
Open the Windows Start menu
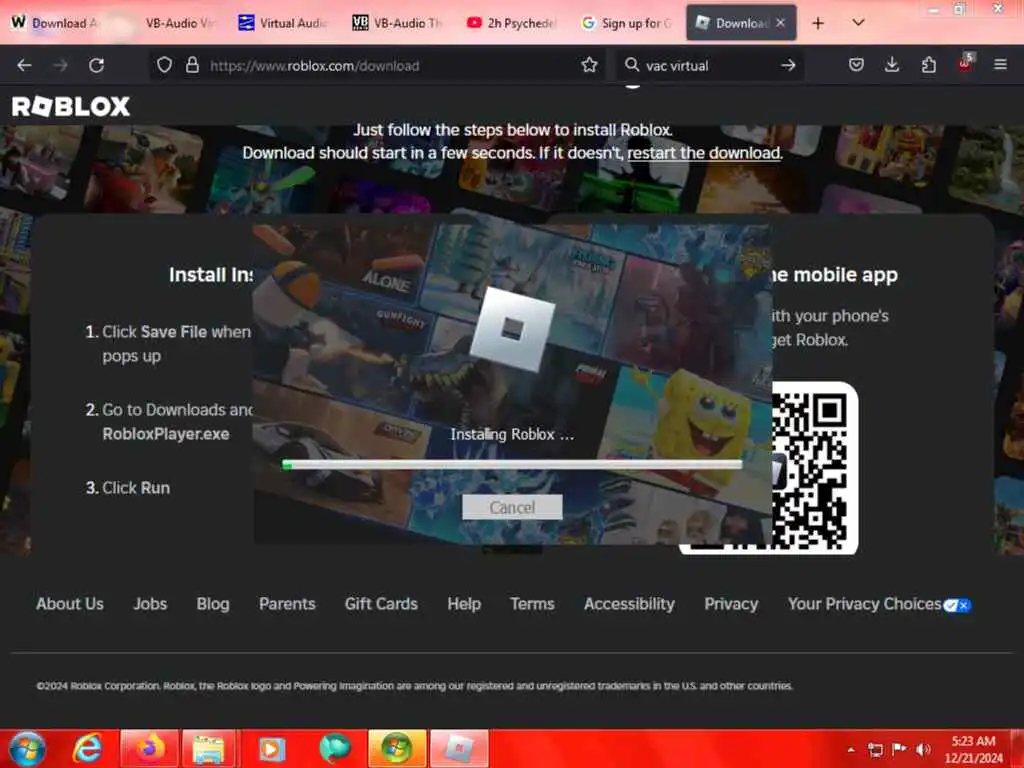point(27,748)
